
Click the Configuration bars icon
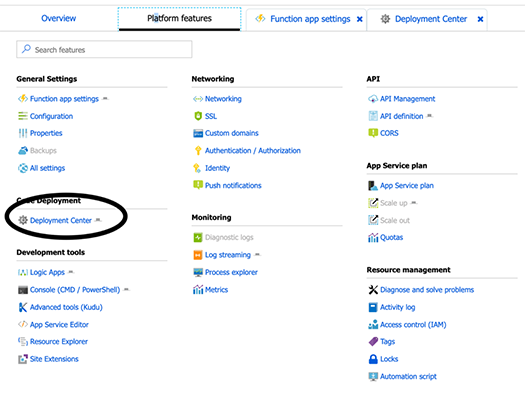[23, 116]
